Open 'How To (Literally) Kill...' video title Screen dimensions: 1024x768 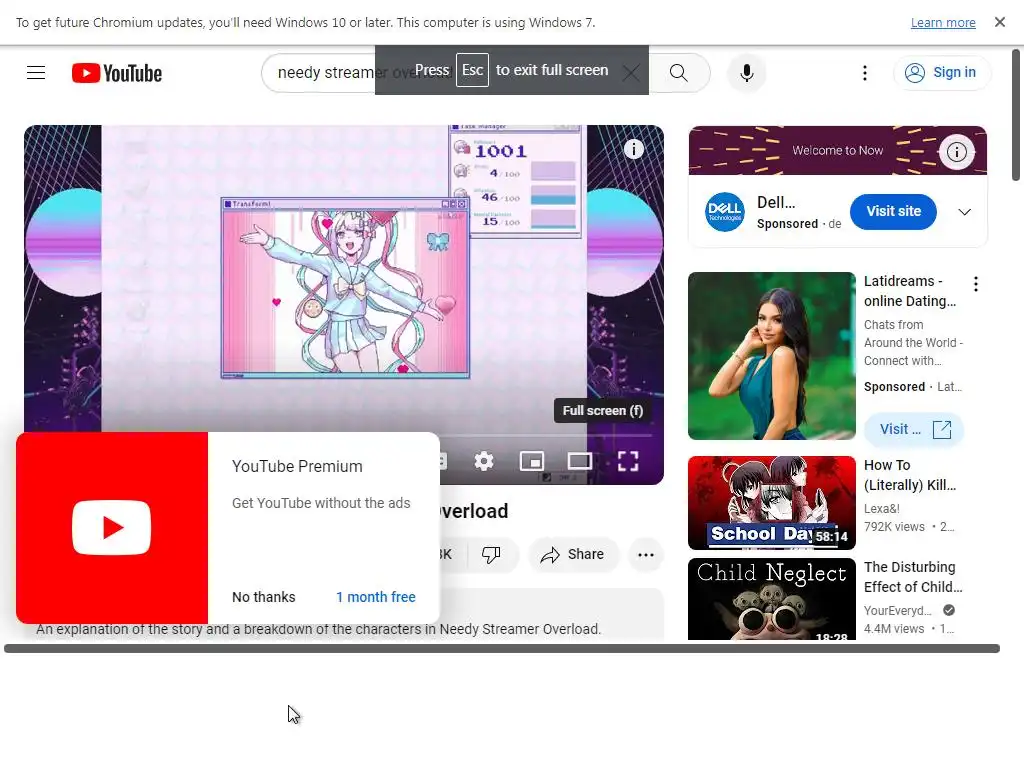tap(910, 475)
